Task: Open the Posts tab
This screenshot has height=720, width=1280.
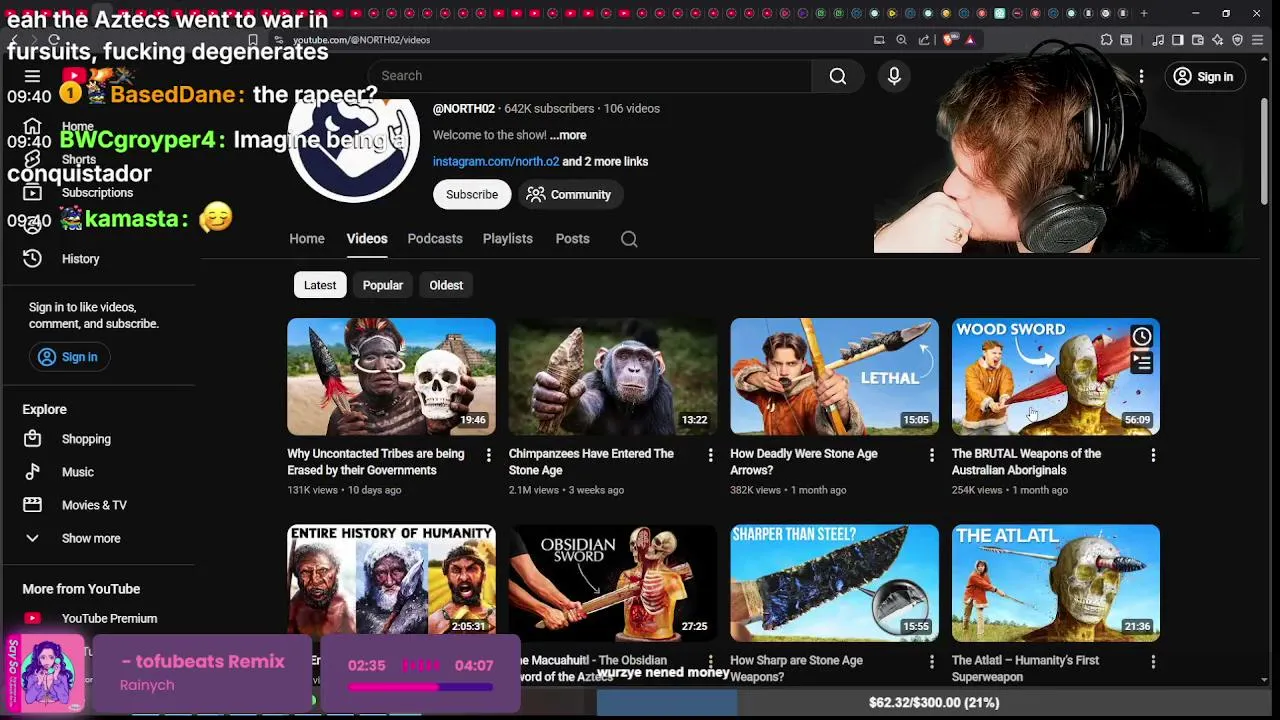Action: [573, 238]
